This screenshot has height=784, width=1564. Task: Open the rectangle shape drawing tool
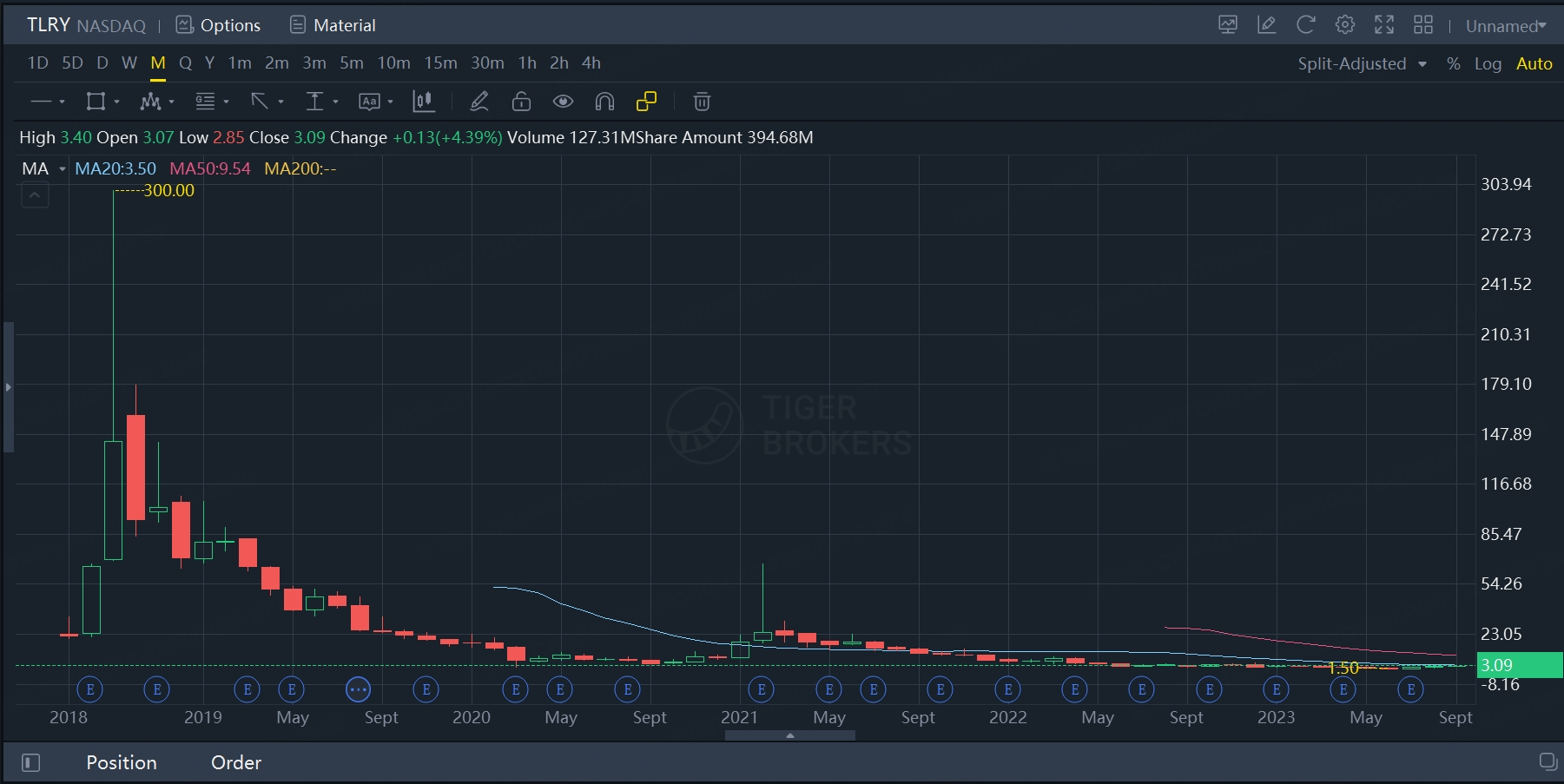(96, 102)
